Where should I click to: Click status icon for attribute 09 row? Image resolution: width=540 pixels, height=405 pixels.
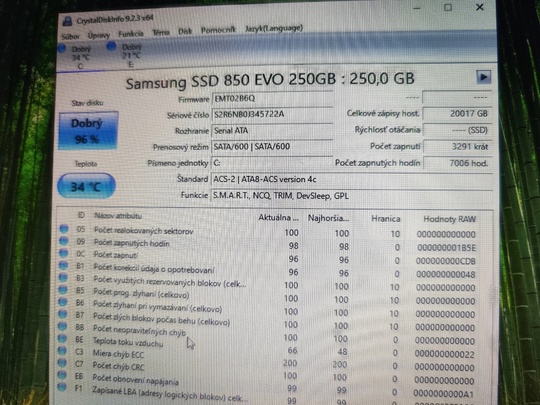[x=64, y=241]
